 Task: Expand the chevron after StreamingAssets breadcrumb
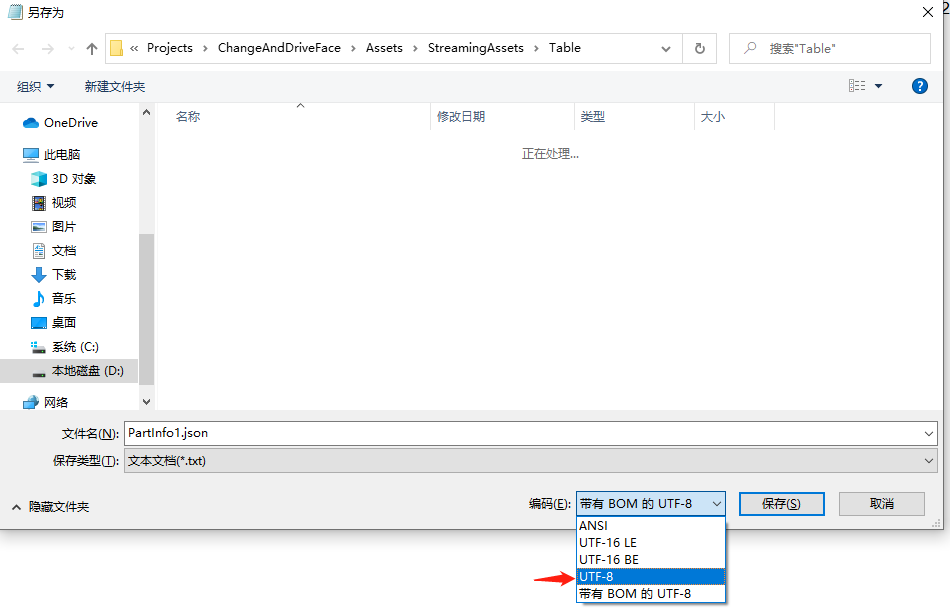pyautogui.click(x=537, y=48)
